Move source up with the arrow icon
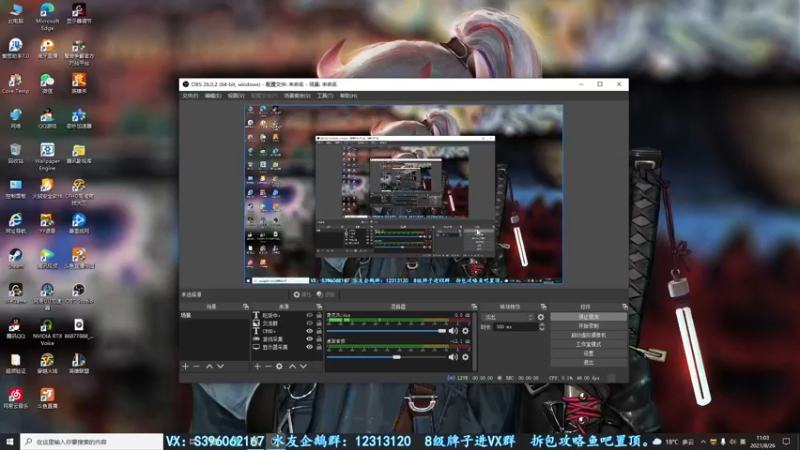800x450 pixels. click(x=292, y=366)
